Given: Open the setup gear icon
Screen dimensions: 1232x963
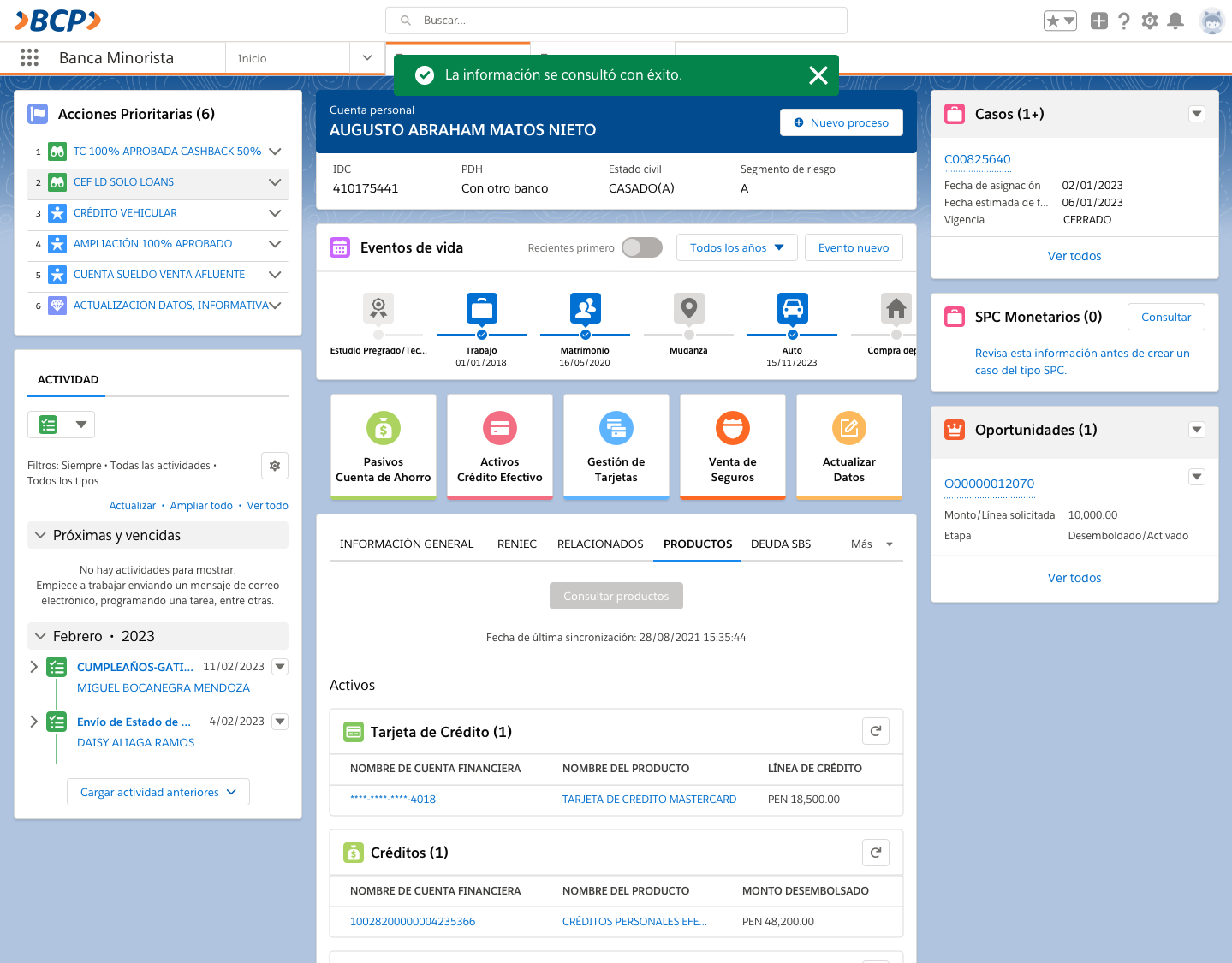Looking at the screenshot, I should 1150,21.
